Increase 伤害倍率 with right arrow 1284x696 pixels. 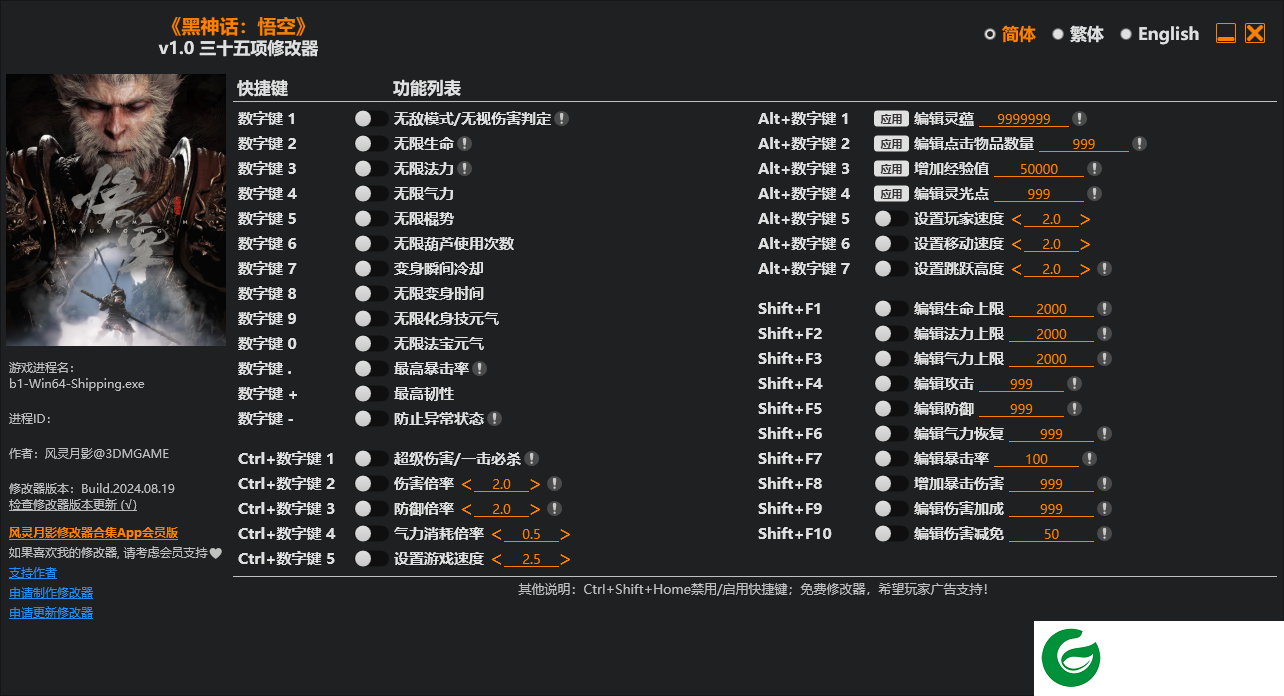coord(535,484)
